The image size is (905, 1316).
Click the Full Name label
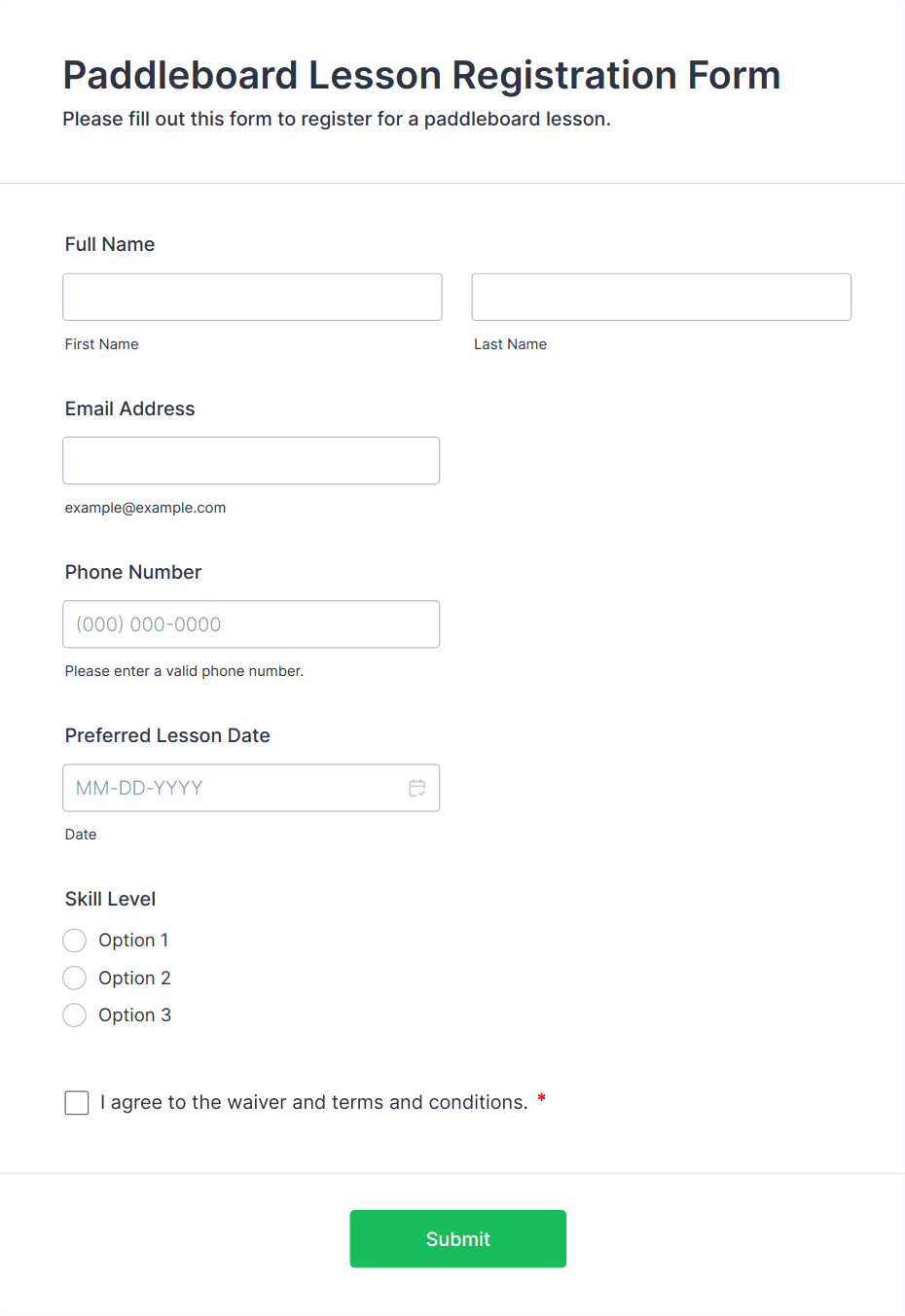click(110, 244)
